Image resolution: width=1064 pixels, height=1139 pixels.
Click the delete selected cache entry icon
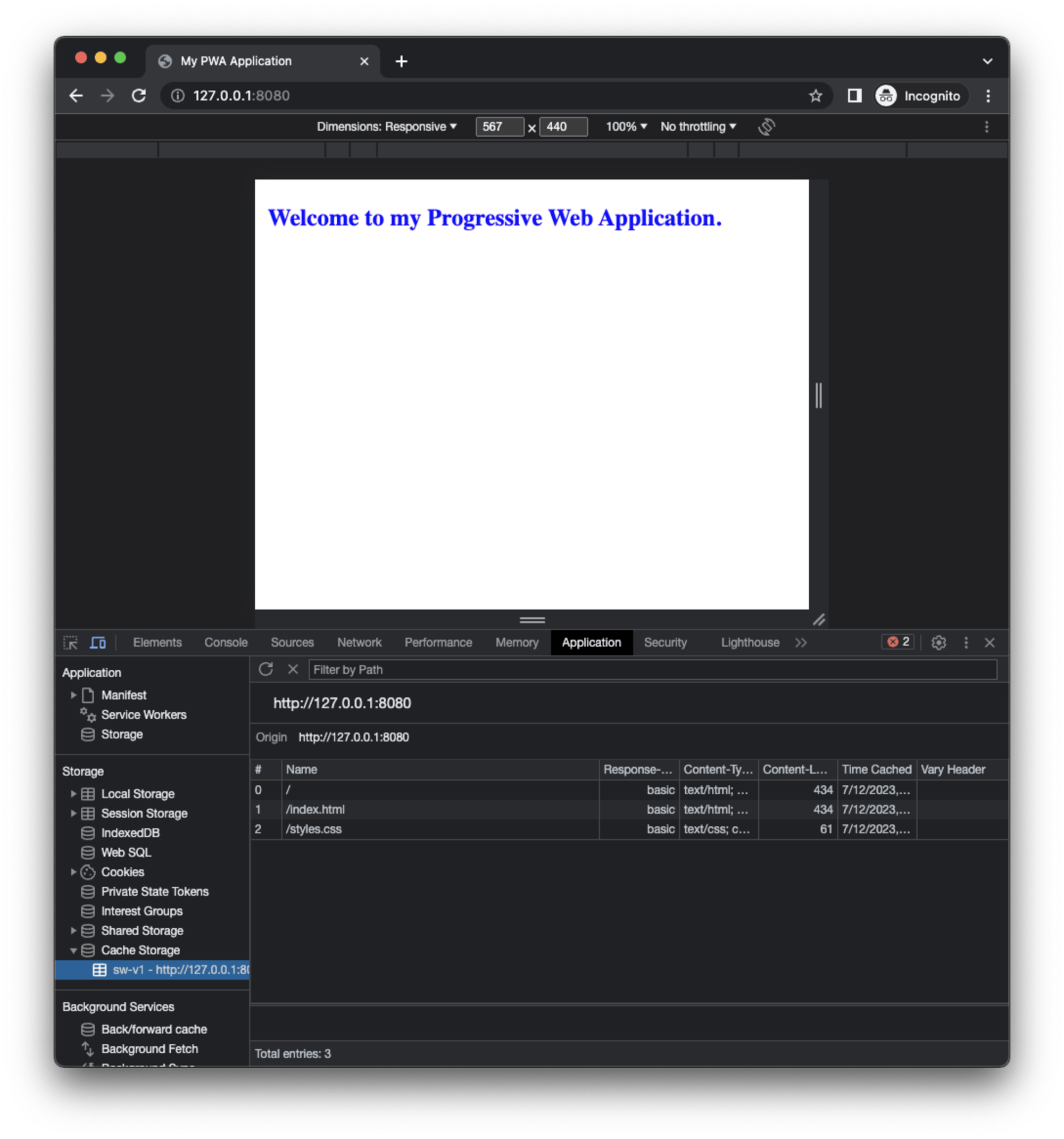293,669
